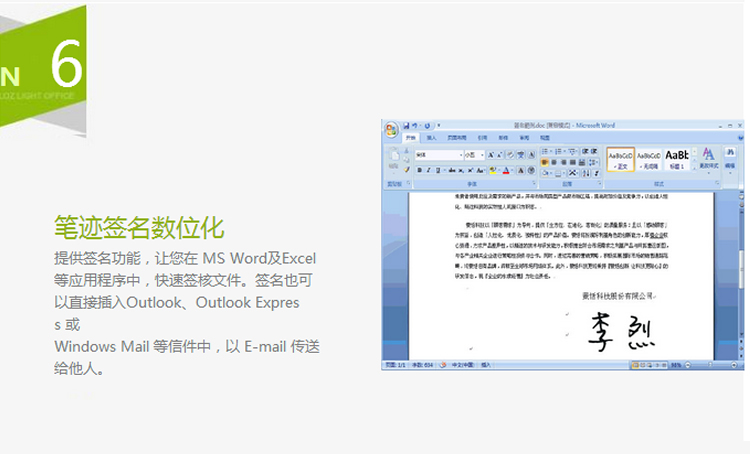This screenshot has width=750, height=454.
Task: Toggle strikethrough (abc) formatting
Action: 452,170
